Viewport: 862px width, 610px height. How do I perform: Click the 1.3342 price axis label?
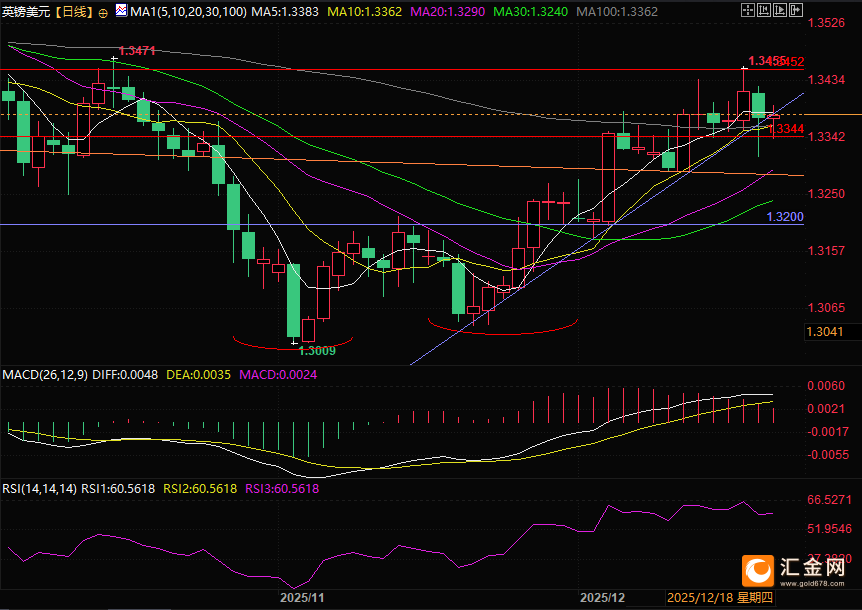[x=826, y=136]
